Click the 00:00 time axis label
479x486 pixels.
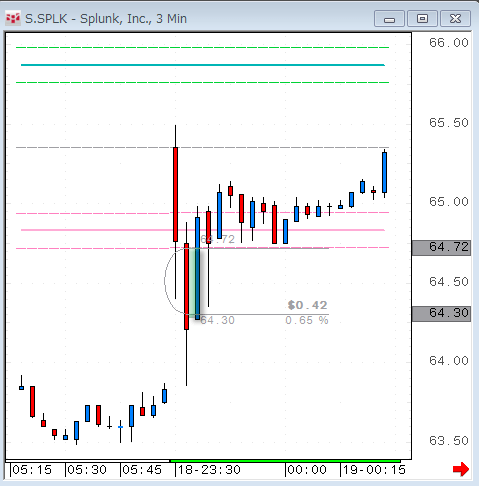coord(307,470)
